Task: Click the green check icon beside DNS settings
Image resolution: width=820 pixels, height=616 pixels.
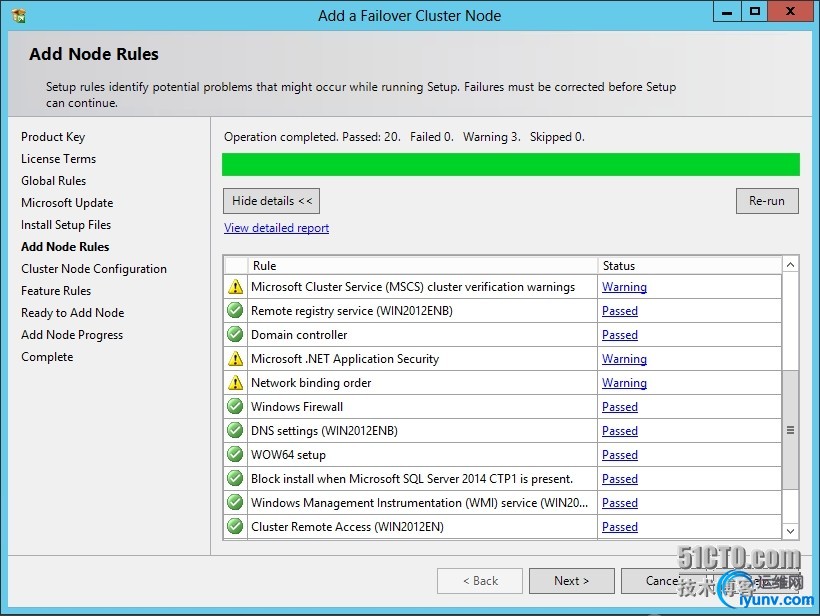Action: pyautogui.click(x=235, y=430)
